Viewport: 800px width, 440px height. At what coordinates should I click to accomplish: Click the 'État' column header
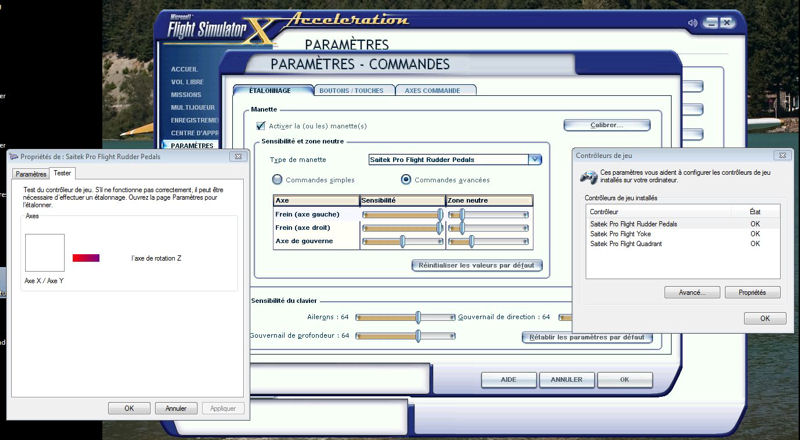click(756, 211)
